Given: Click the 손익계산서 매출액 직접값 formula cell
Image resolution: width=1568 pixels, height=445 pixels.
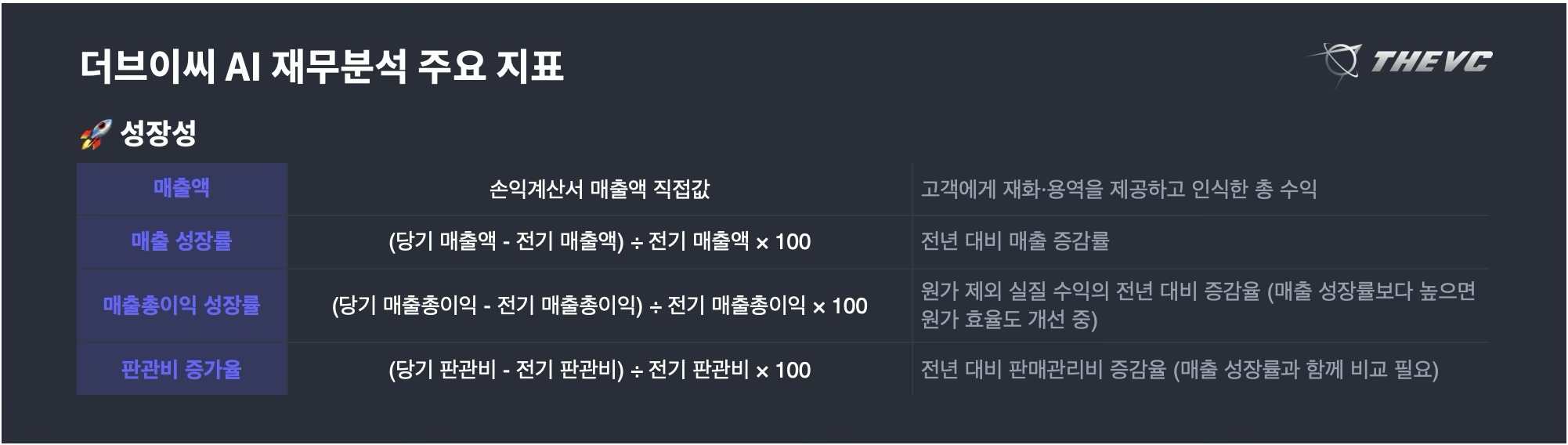Looking at the screenshot, I should pyautogui.click(x=599, y=189).
